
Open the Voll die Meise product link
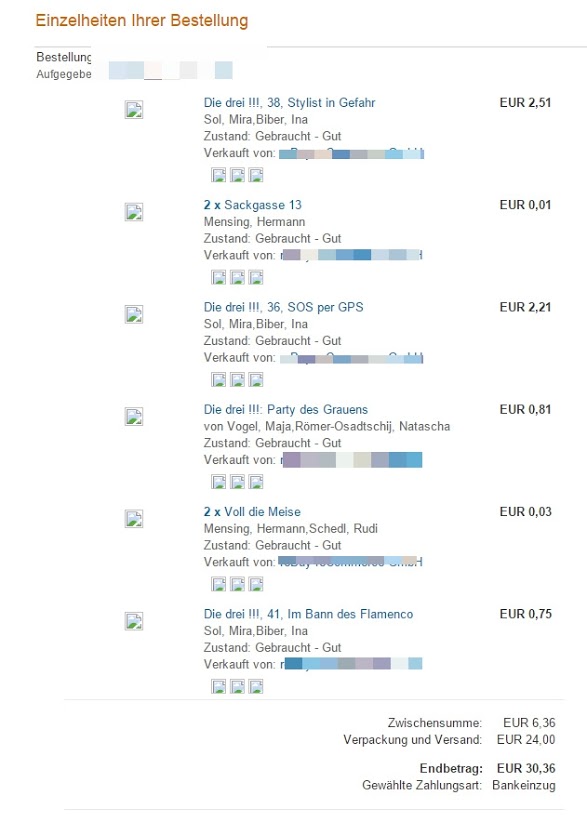coord(262,512)
